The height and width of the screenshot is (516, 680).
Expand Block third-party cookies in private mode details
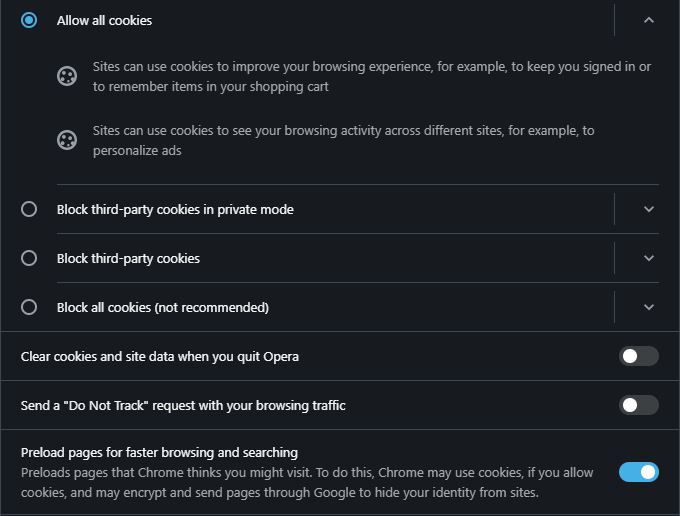(x=649, y=209)
